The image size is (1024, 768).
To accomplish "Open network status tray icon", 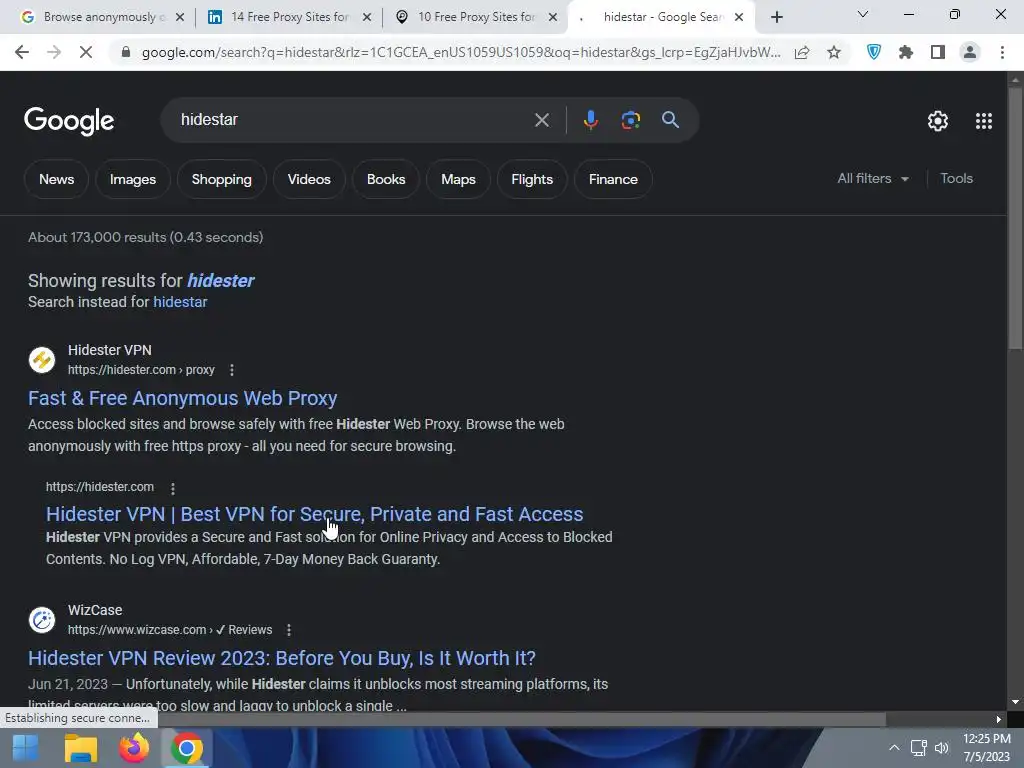I will tap(918, 748).
